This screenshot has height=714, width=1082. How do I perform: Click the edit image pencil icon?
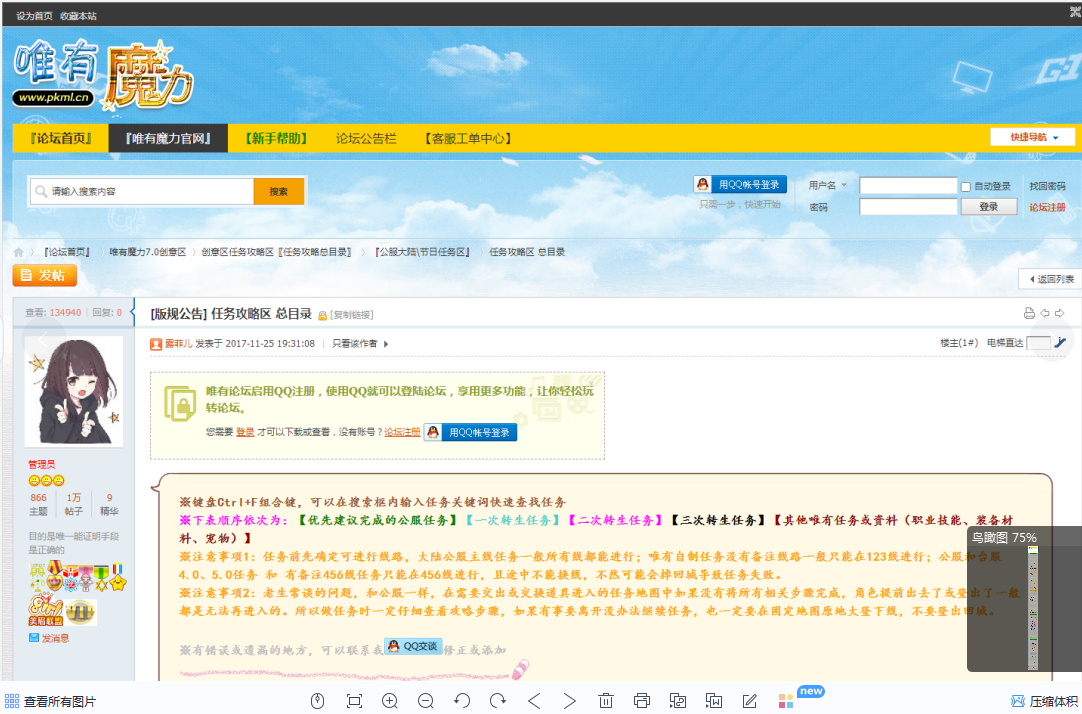pyautogui.click(x=750, y=701)
